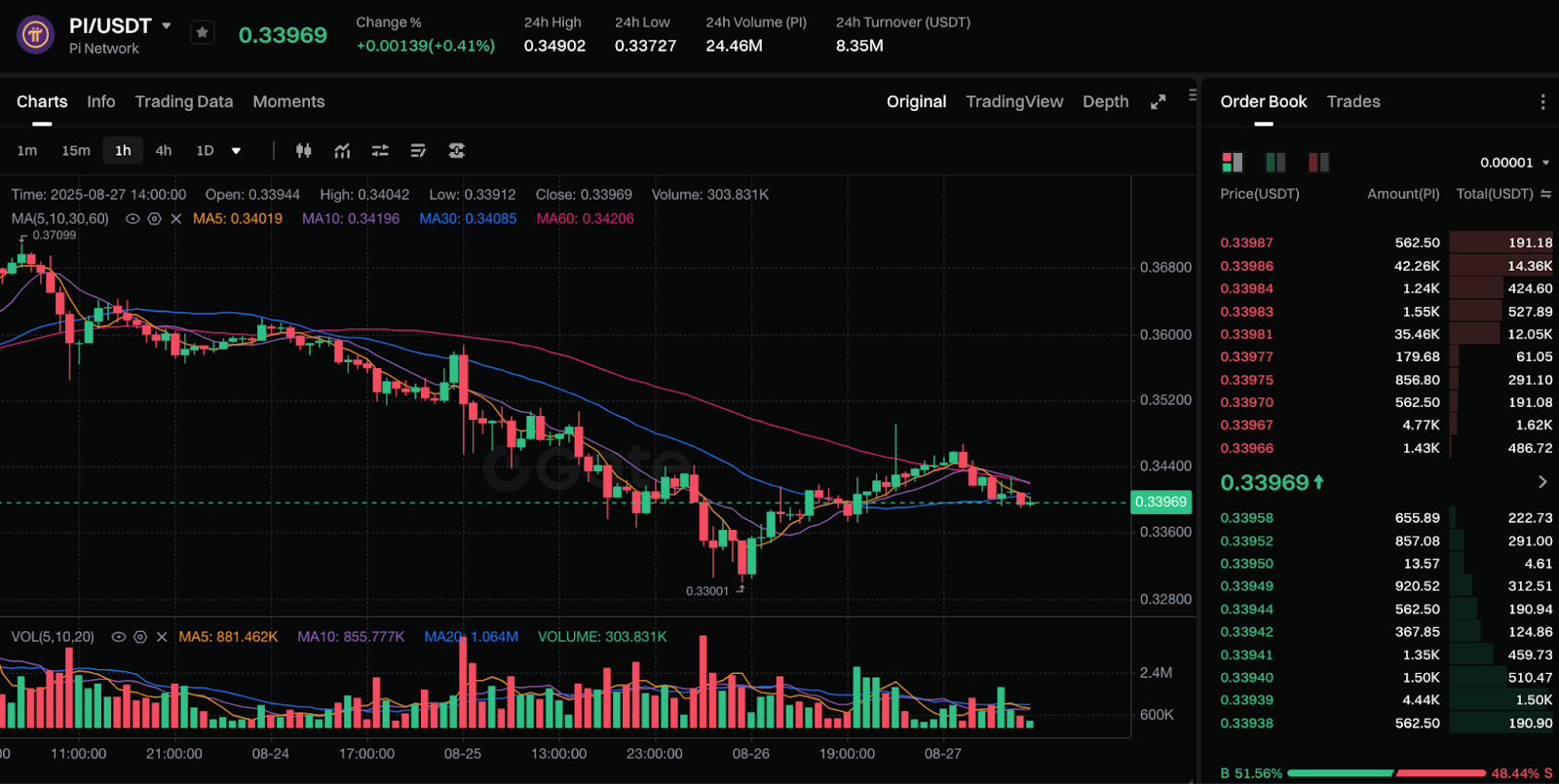Click the 08-25 date axis label
Viewport: 1559px width, 784px height.
(463, 754)
